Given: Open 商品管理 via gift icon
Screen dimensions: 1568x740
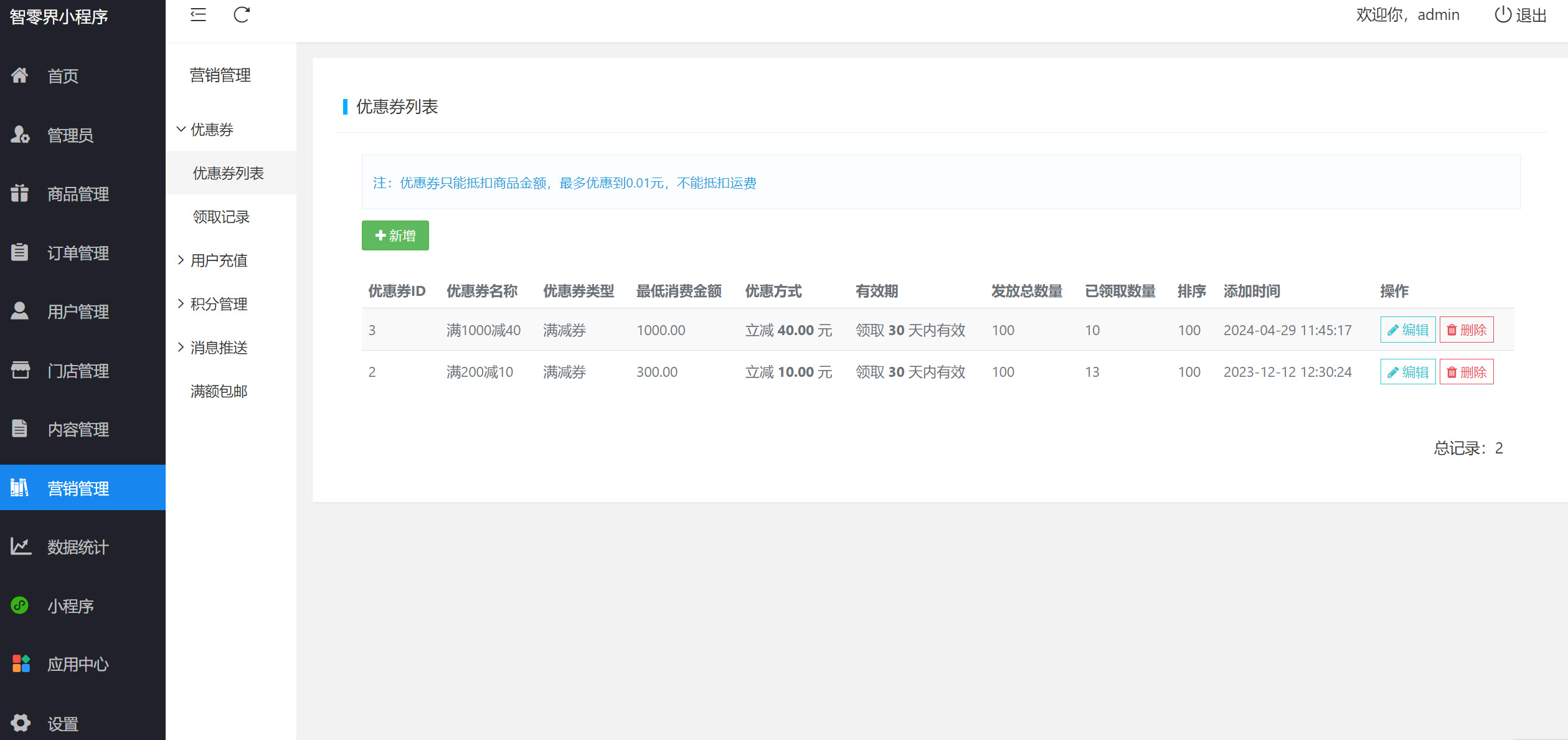Looking at the screenshot, I should (x=19, y=194).
